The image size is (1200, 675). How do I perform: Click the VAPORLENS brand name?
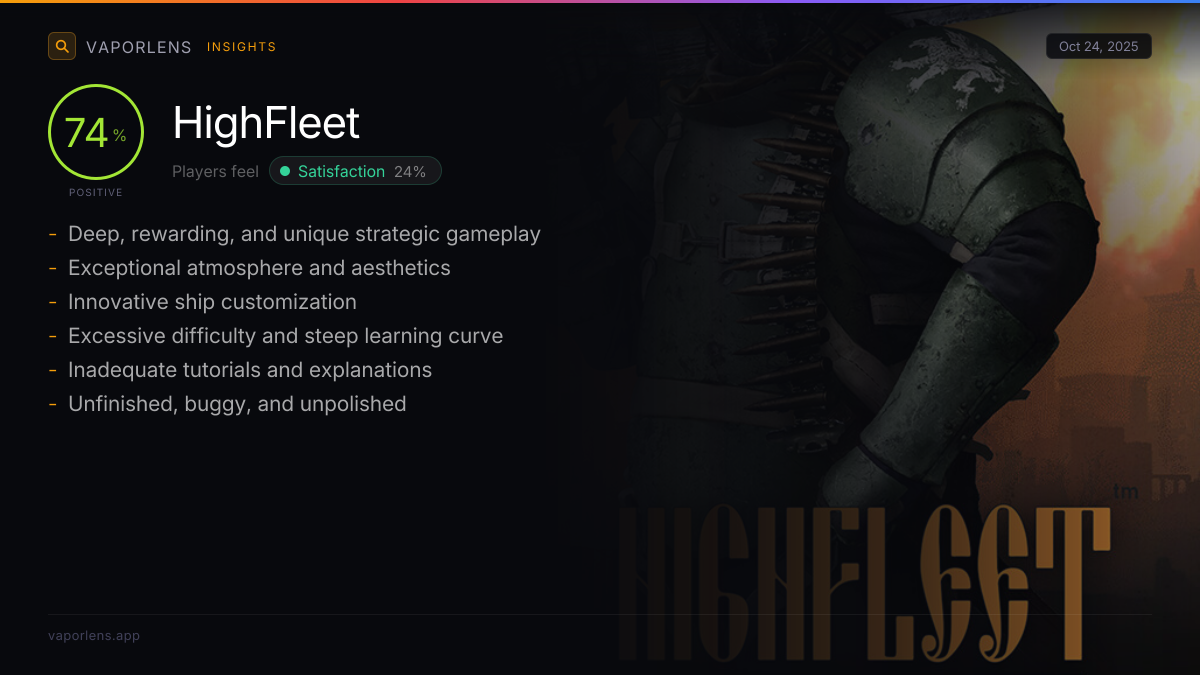coord(139,47)
